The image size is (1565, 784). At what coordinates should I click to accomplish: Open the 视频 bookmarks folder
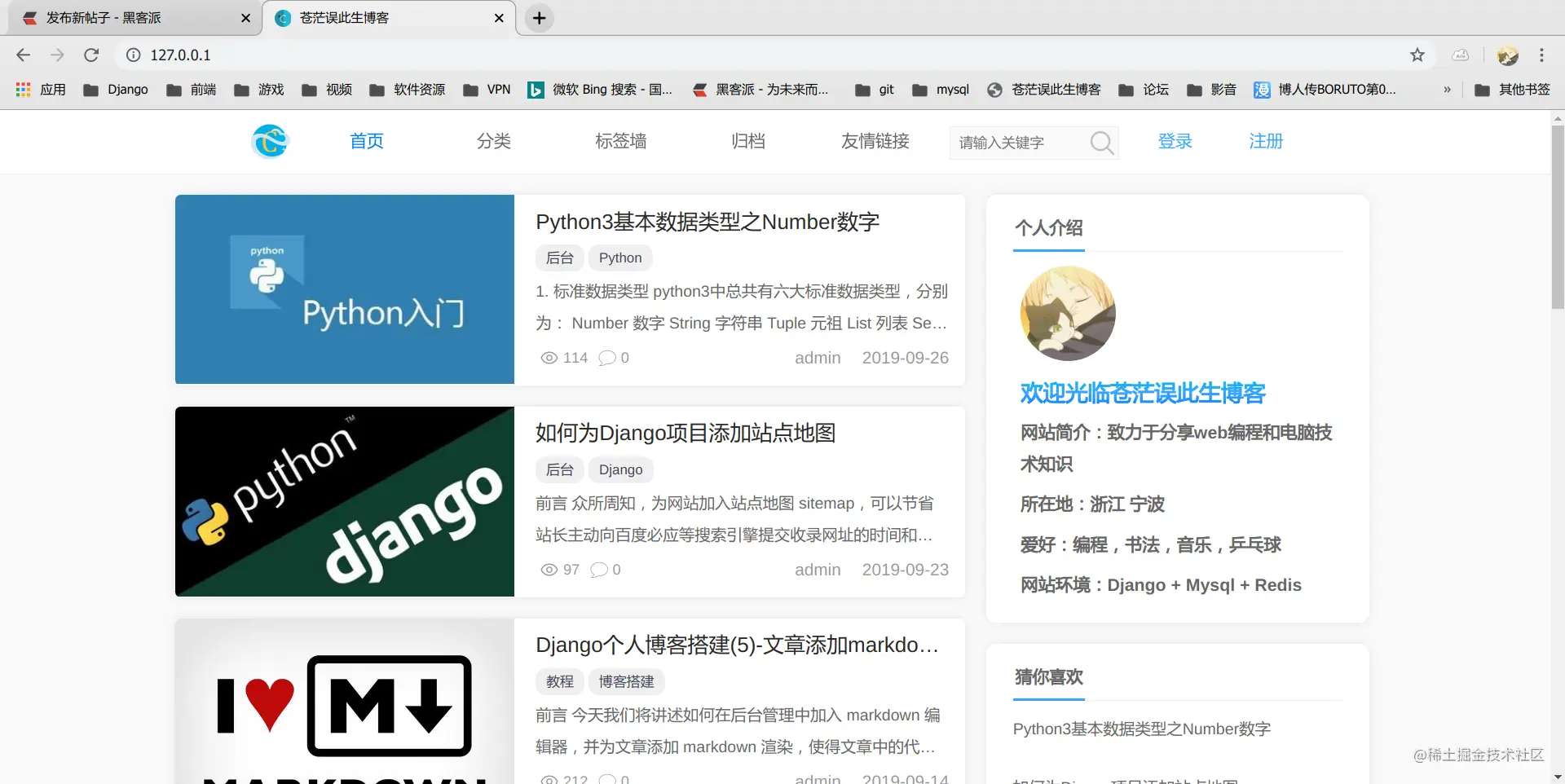coord(327,90)
